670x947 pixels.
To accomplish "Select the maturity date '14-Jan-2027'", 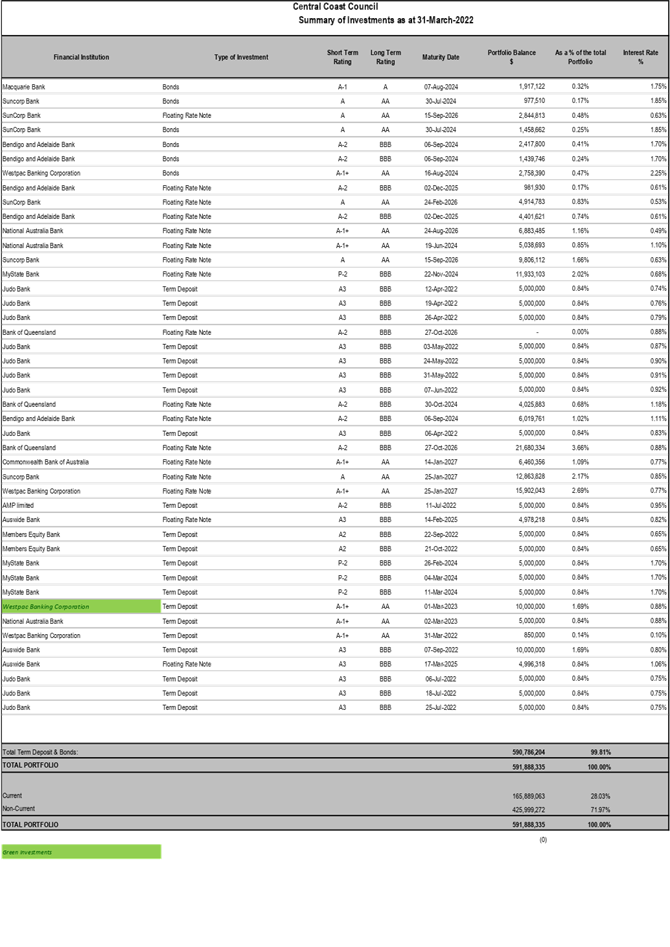I will click(x=441, y=462).
